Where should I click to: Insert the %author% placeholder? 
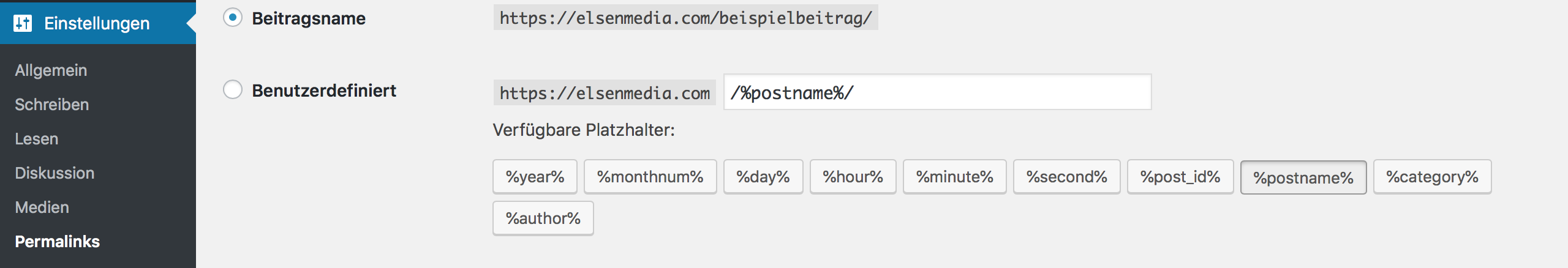[x=543, y=218]
